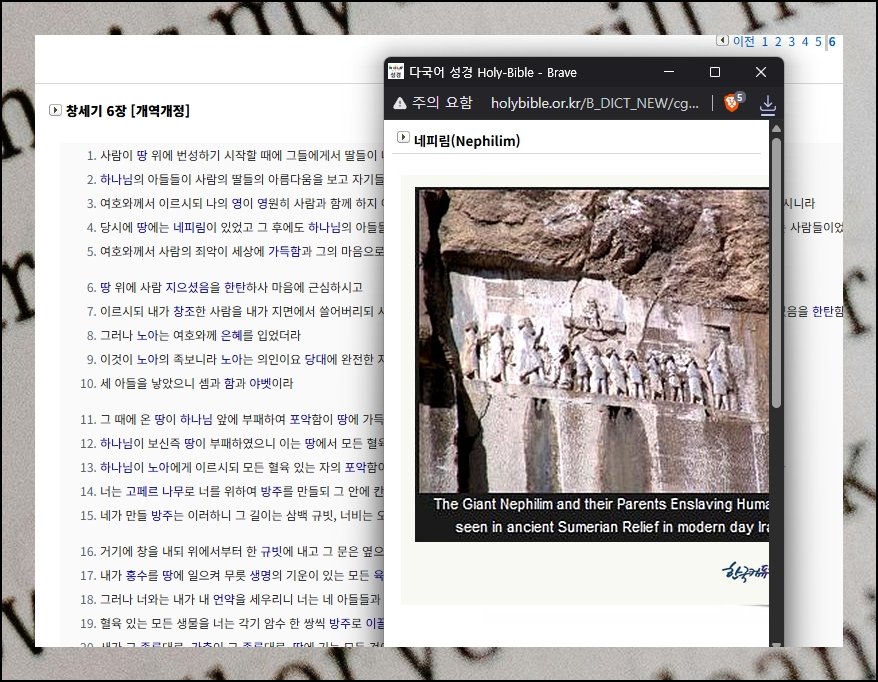Go to the 이전 page link
Viewport: 878px width, 682px height.
pyautogui.click(x=744, y=41)
